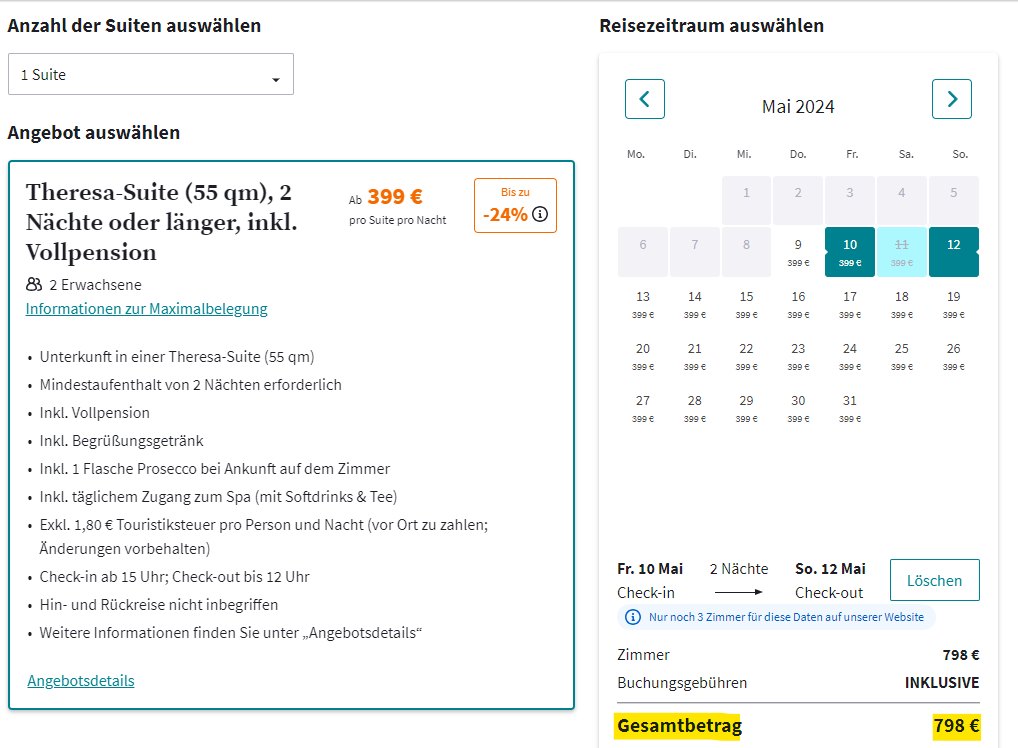Open Informationen zur Maximalbelegung link
This screenshot has height=748, width=1018.
point(147,308)
